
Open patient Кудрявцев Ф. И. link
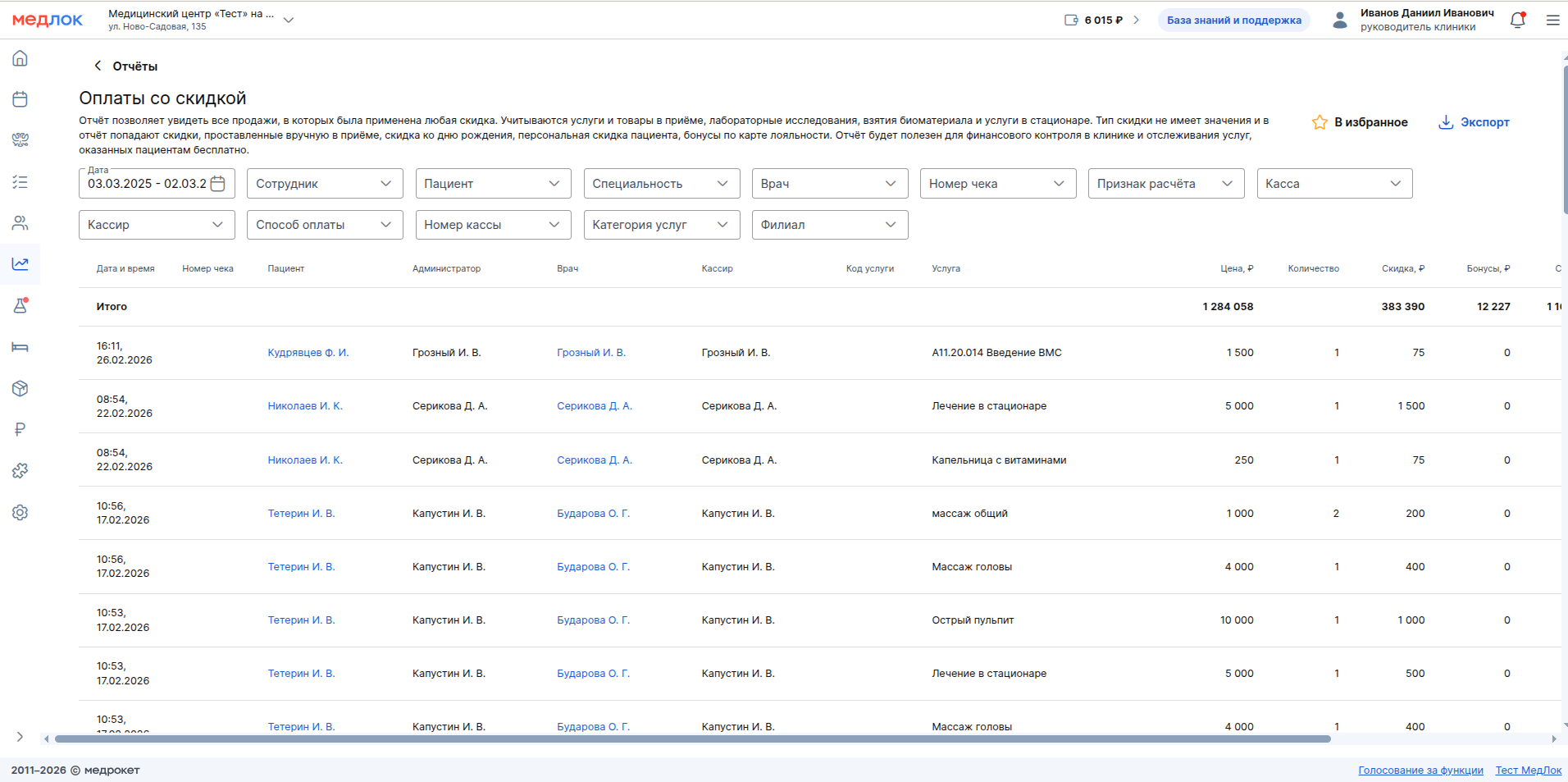tap(308, 353)
